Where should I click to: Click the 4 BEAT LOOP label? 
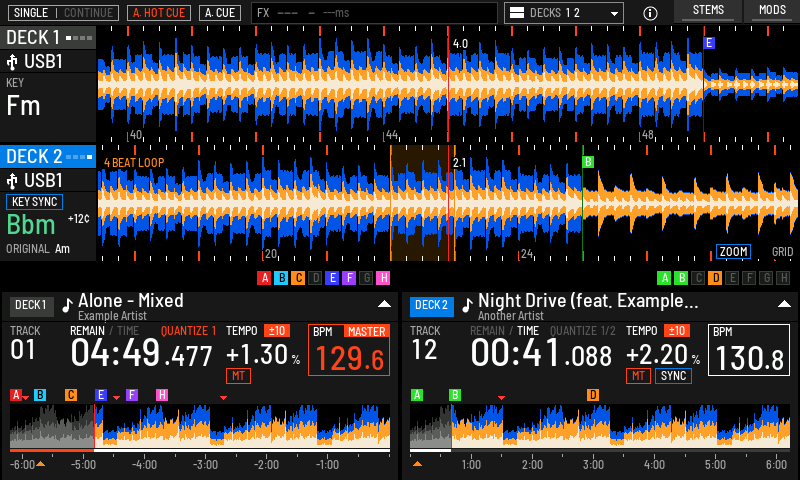point(134,163)
